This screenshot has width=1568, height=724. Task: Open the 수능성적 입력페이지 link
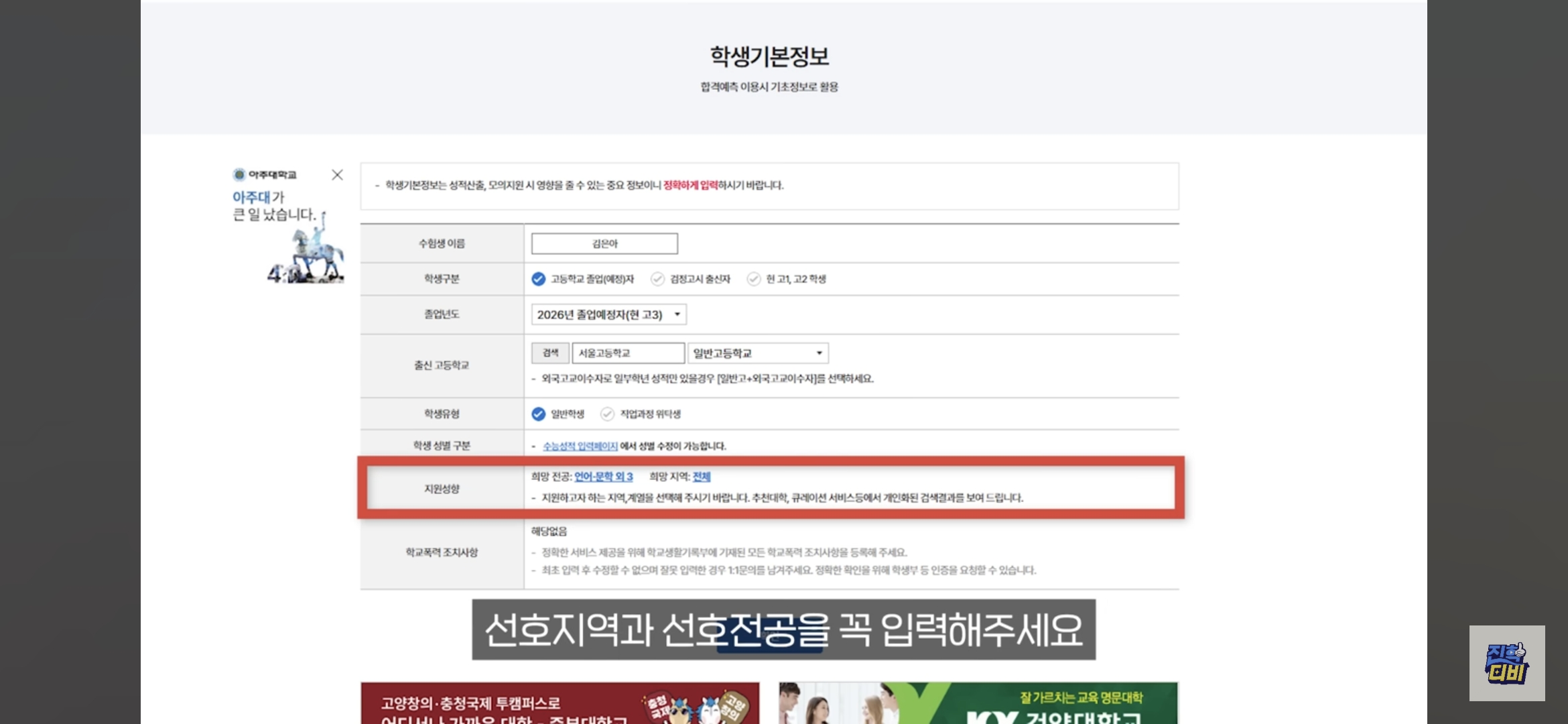(580, 446)
